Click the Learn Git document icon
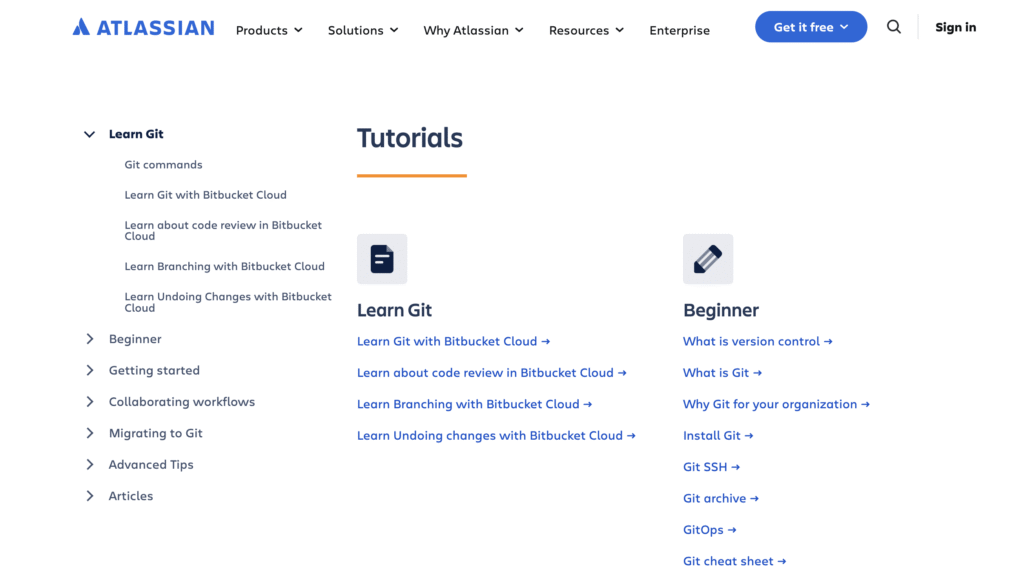 pos(381,258)
